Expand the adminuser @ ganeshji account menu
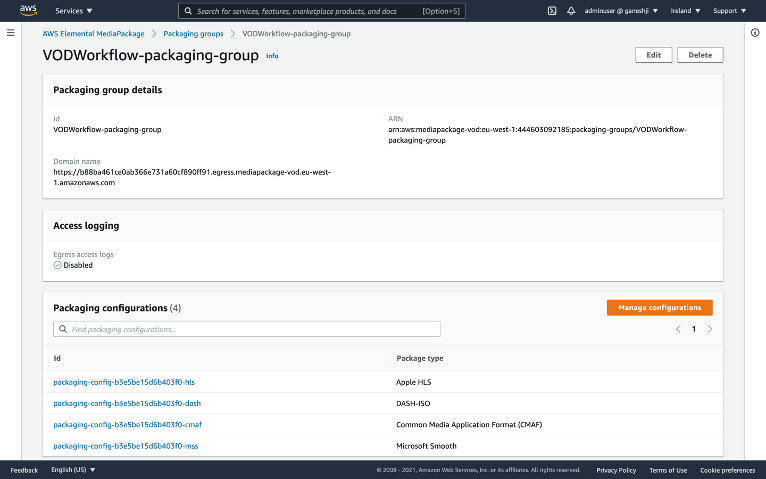 (621, 11)
